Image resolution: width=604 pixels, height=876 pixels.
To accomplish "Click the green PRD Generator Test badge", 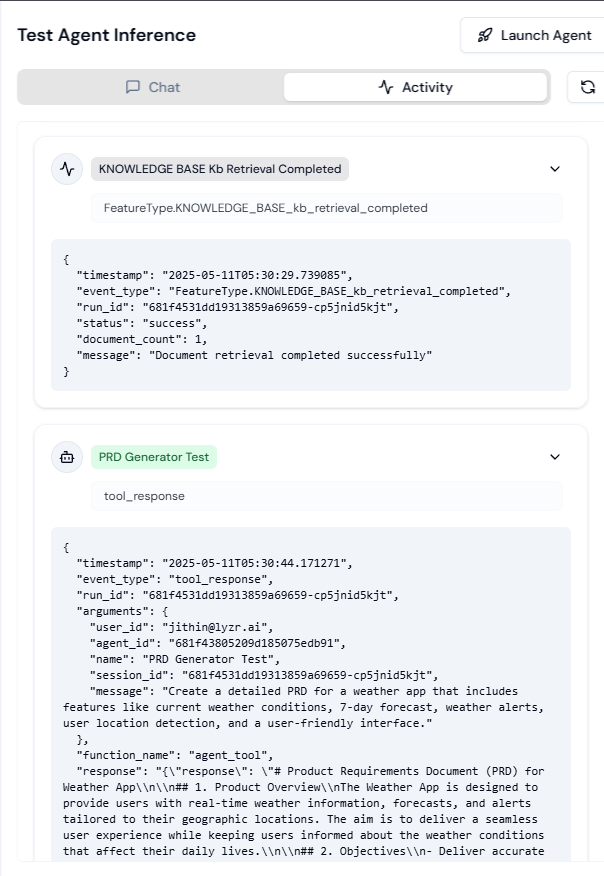I will click(153, 457).
